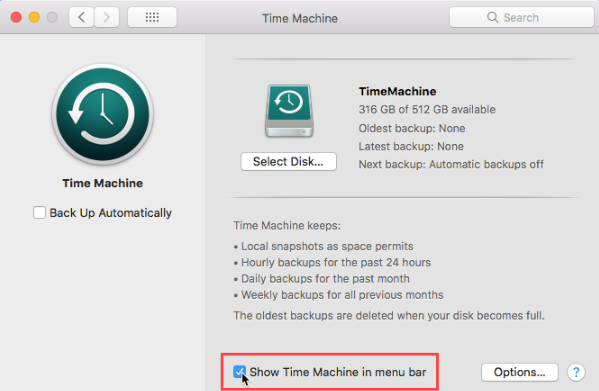
Task: Select the bold TimeMachine disk name
Action: pos(397,91)
